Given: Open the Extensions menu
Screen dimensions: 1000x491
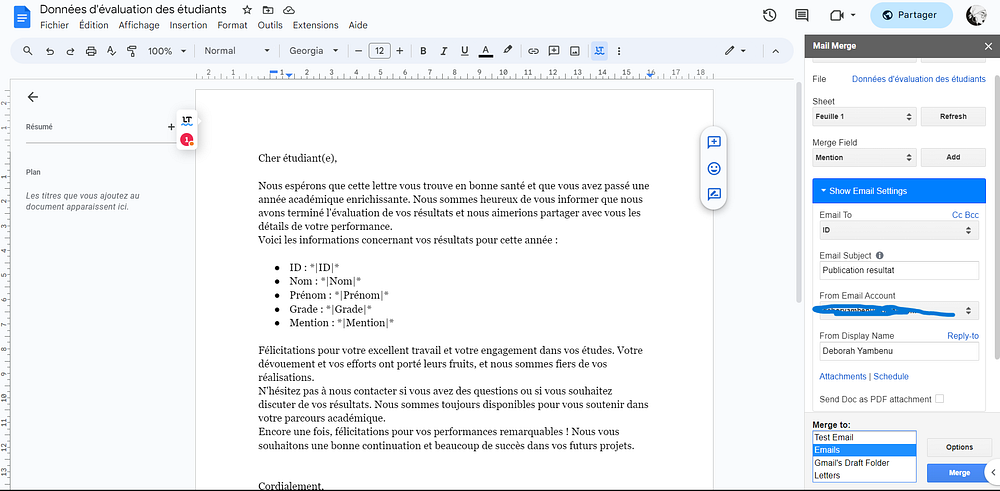Looking at the screenshot, I should [x=315, y=25].
